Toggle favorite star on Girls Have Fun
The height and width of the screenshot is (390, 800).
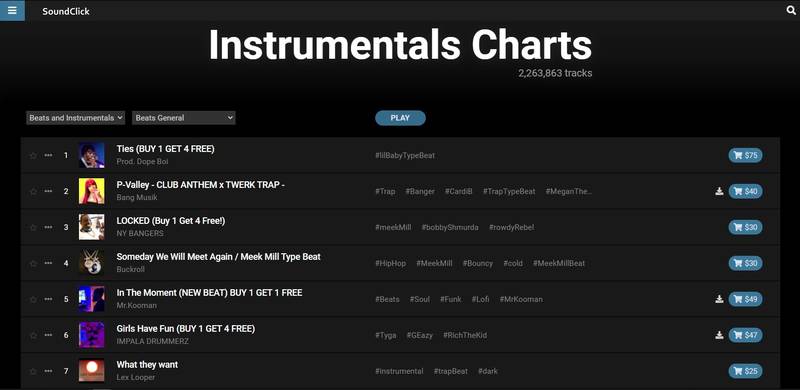(x=33, y=335)
